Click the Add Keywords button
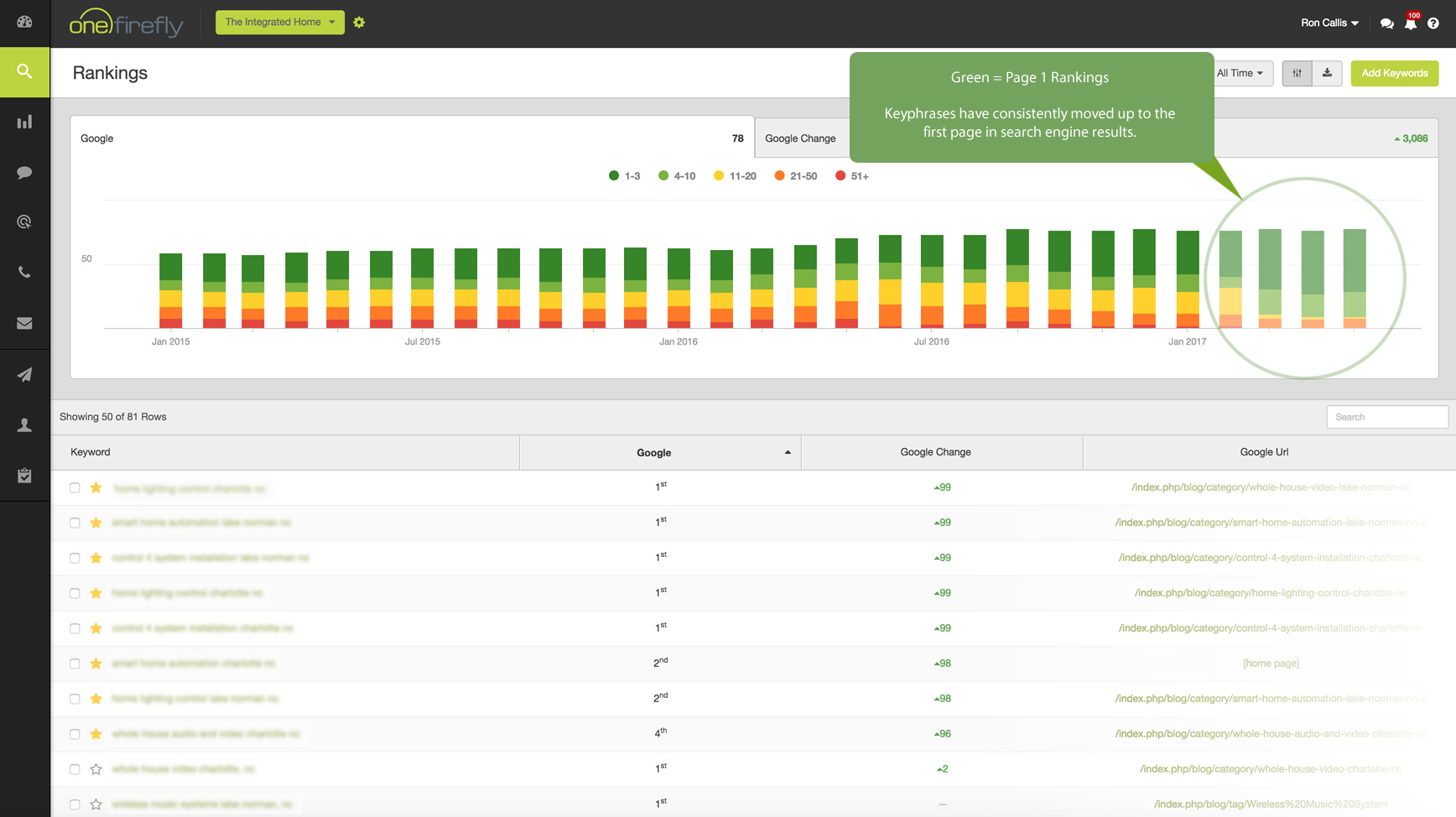This screenshot has width=1456, height=817. pyautogui.click(x=1394, y=74)
